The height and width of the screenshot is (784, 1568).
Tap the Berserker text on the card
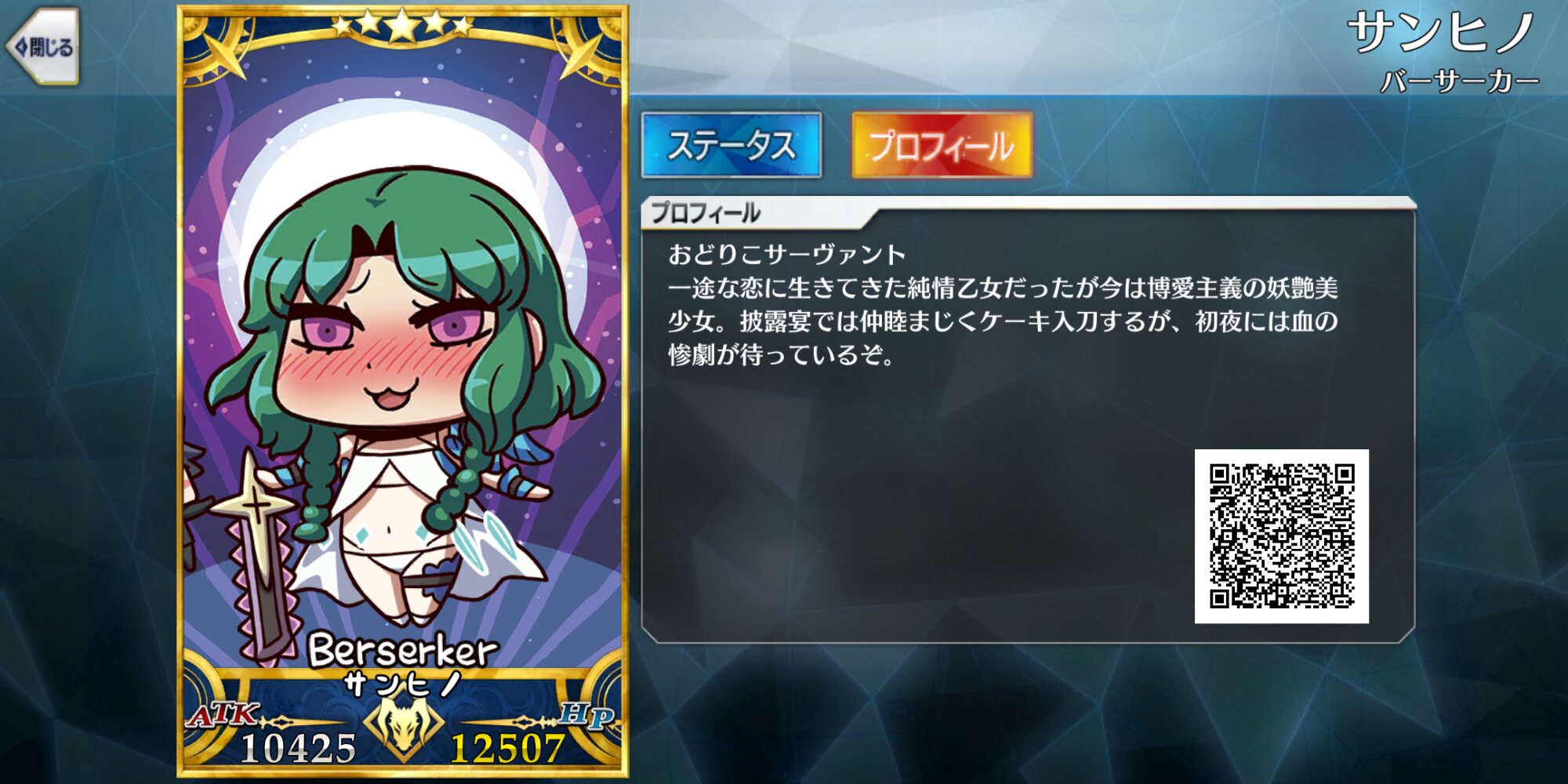click(403, 649)
